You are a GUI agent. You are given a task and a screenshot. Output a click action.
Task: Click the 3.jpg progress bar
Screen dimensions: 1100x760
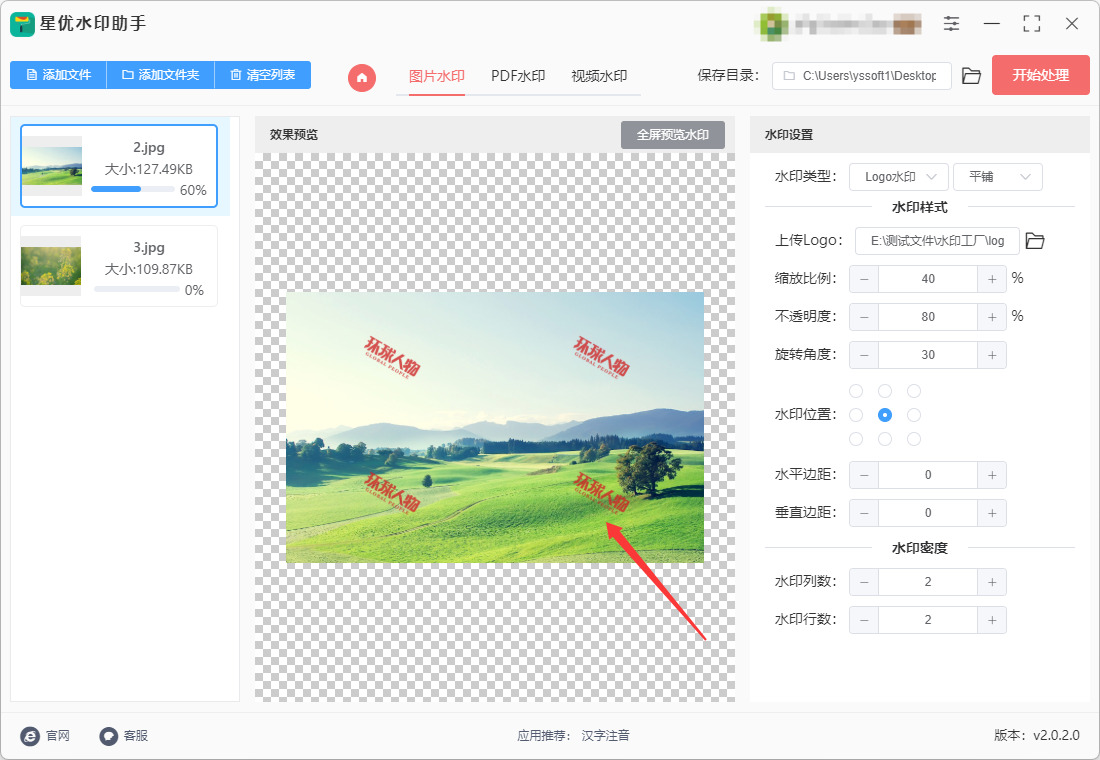coord(137,289)
